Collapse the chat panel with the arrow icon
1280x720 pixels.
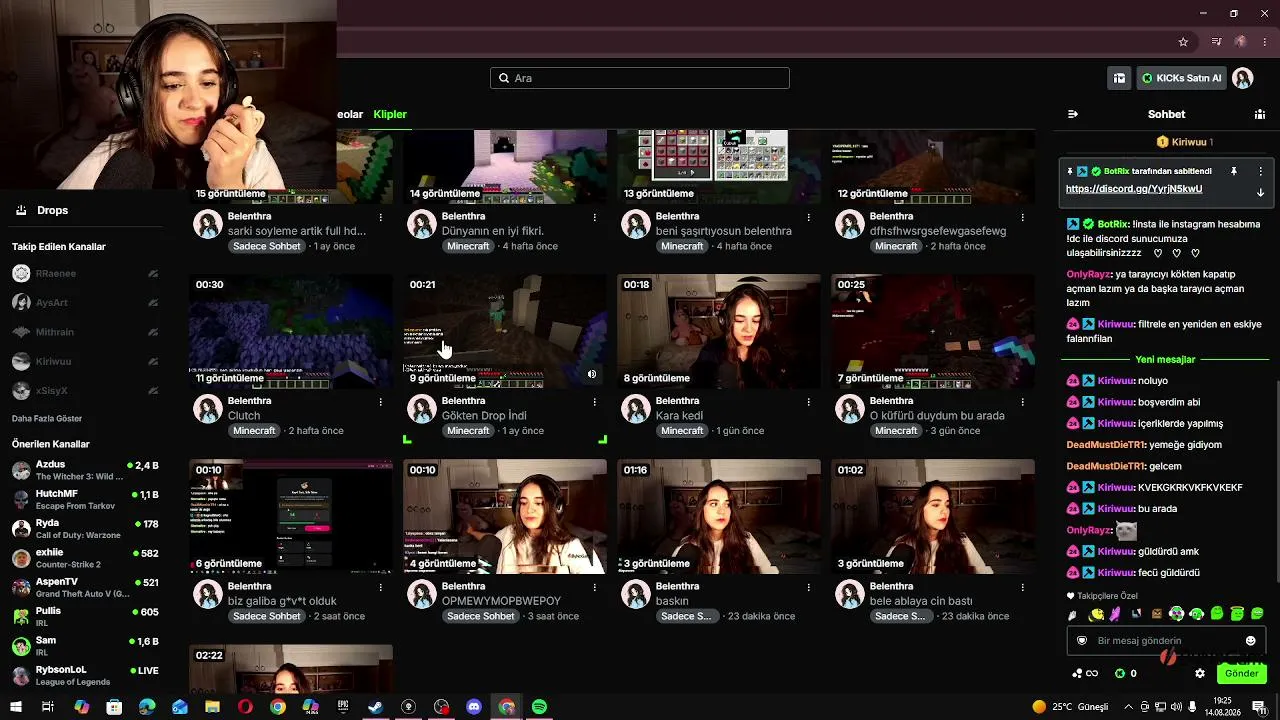click(1073, 114)
